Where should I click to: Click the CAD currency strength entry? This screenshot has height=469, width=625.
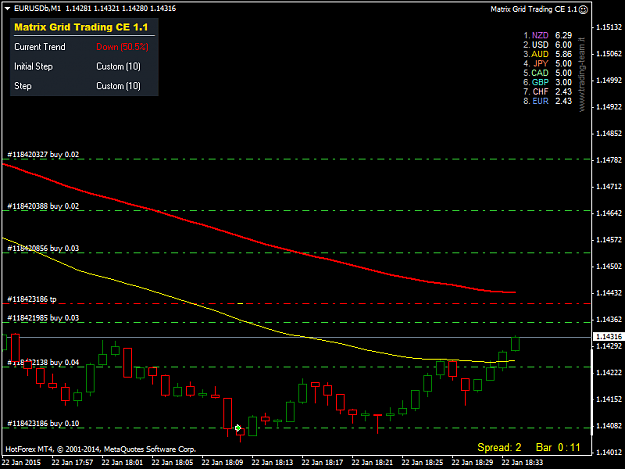point(547,73)
